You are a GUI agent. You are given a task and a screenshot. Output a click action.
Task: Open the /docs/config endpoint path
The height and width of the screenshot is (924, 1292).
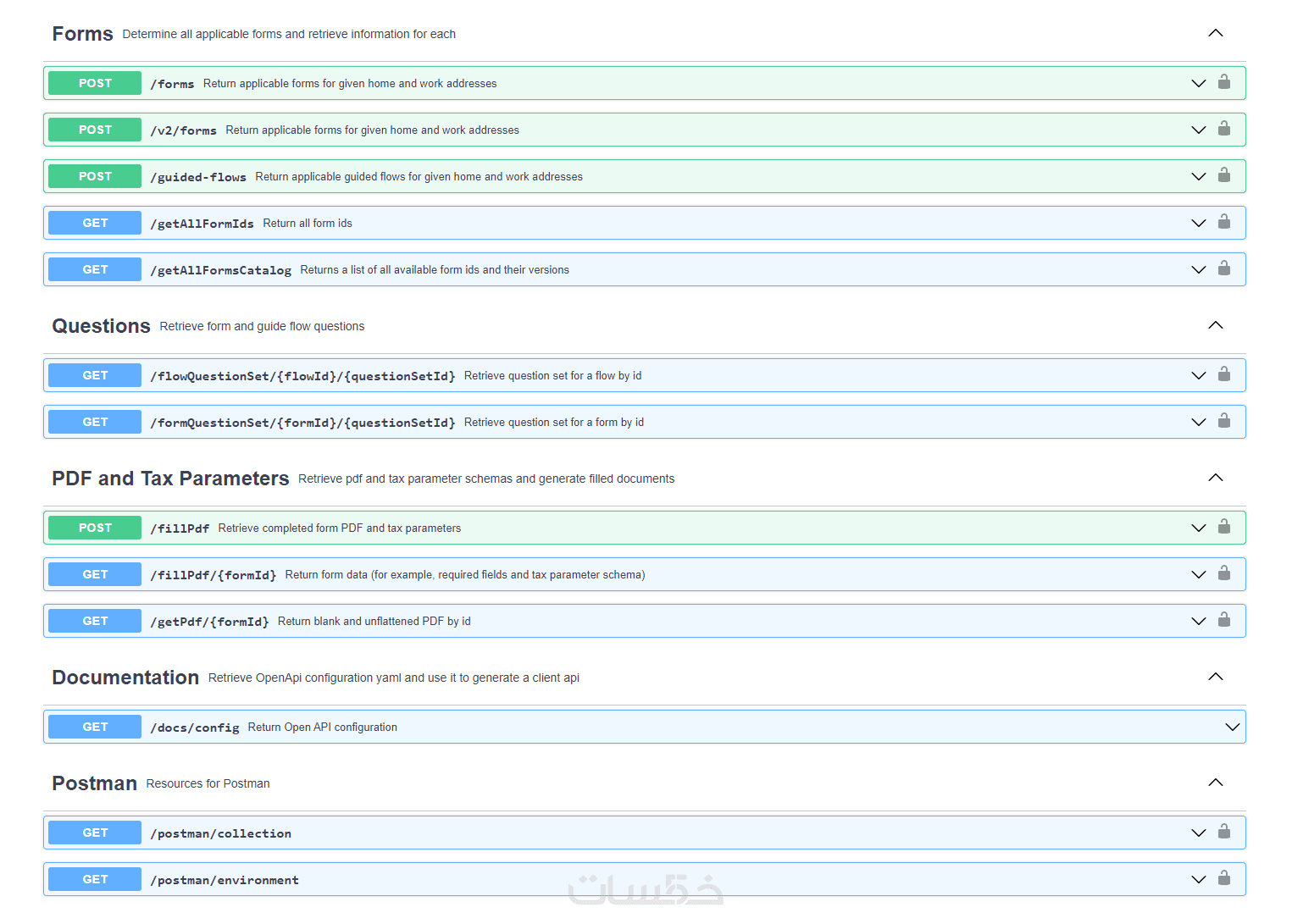click(195, 728)
